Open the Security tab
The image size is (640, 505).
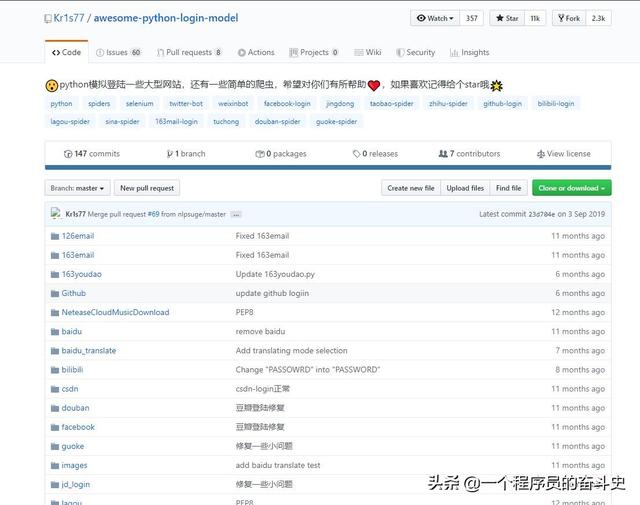[x=416, y=52]
